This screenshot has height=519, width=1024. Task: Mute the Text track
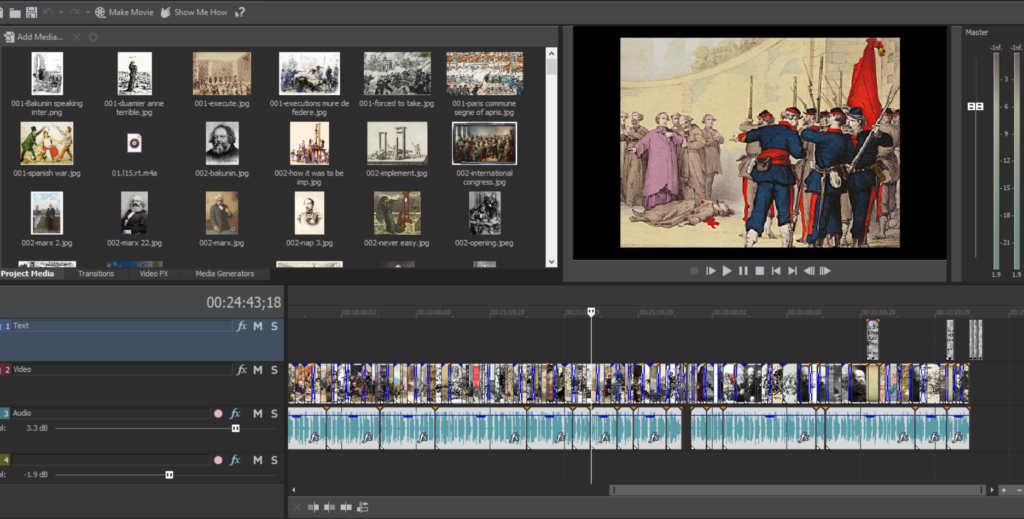coord(258,326)
